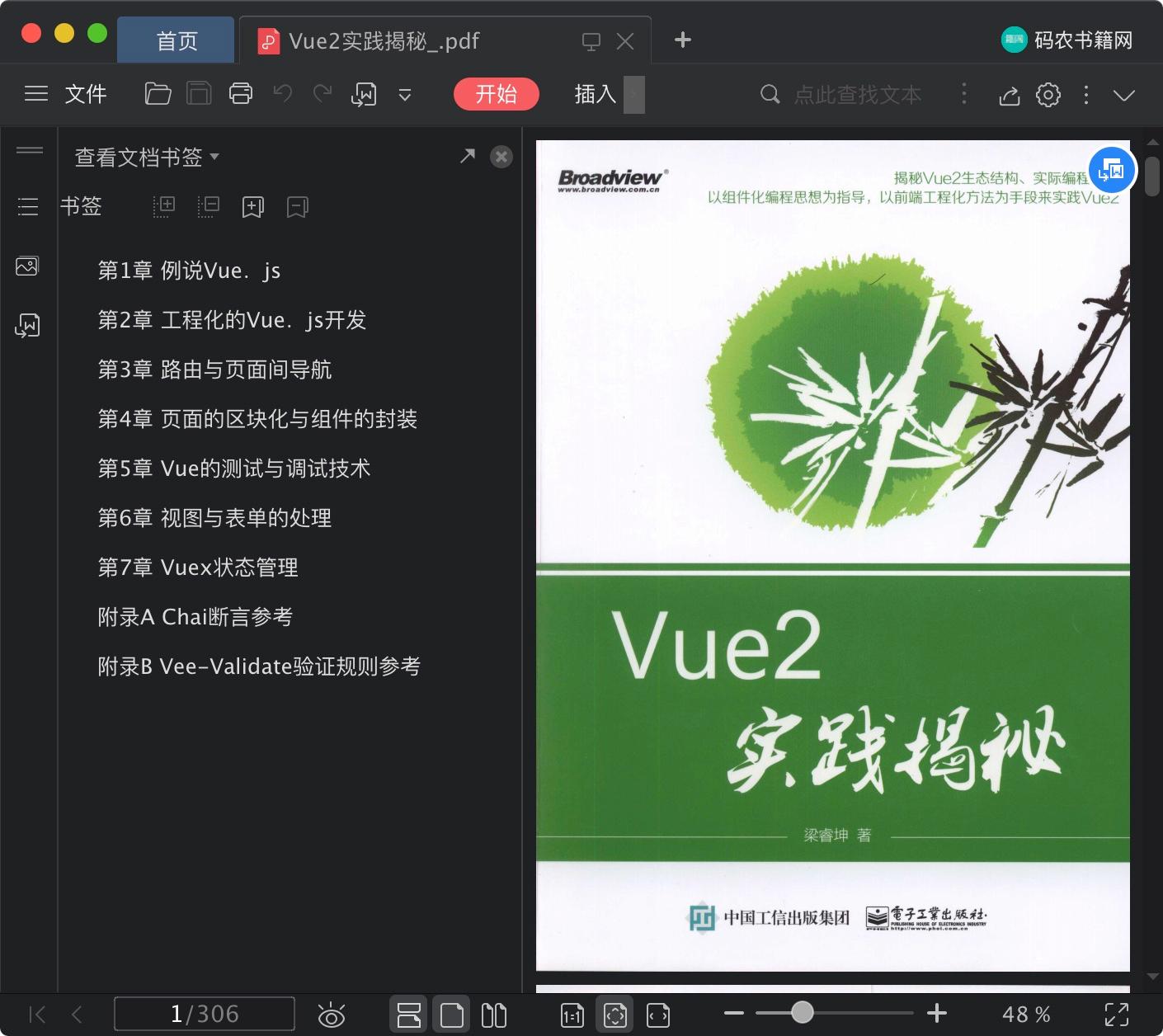Open bookmark 第4章 页面的区块化与组件的封装
The width and height of the screenshot is (1163, 1036).
point(257,419)
